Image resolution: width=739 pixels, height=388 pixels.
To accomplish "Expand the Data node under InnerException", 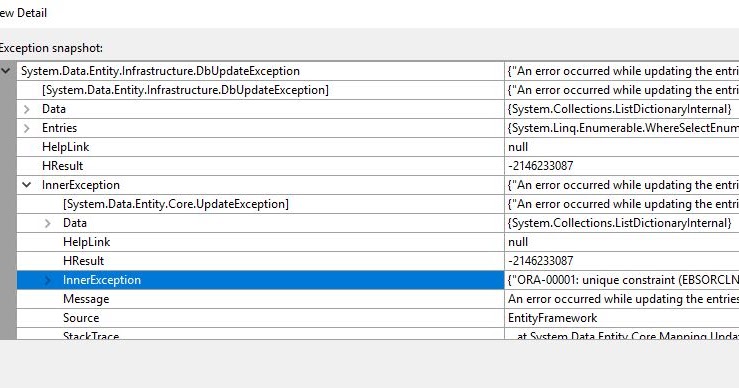I will (x=48, y=223).
